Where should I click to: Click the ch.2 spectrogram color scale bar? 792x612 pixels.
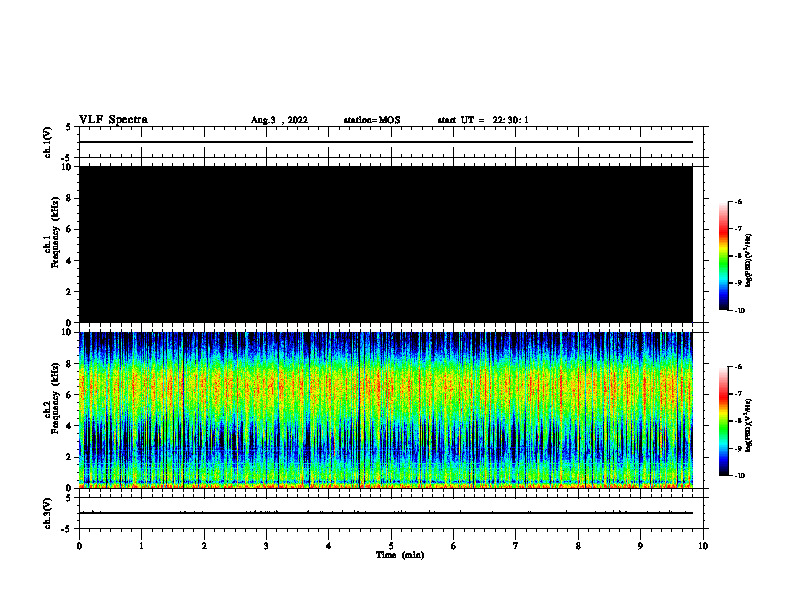723,421
